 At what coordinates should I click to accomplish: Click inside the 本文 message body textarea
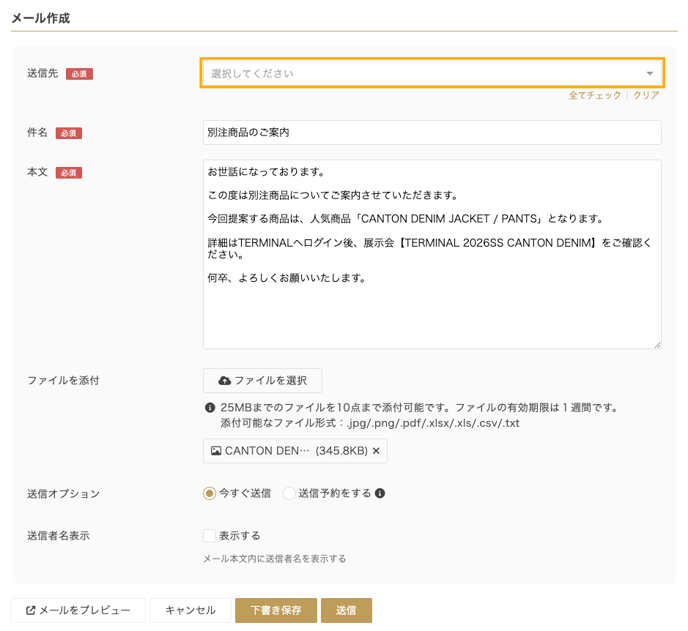click(x=432, y=254)
